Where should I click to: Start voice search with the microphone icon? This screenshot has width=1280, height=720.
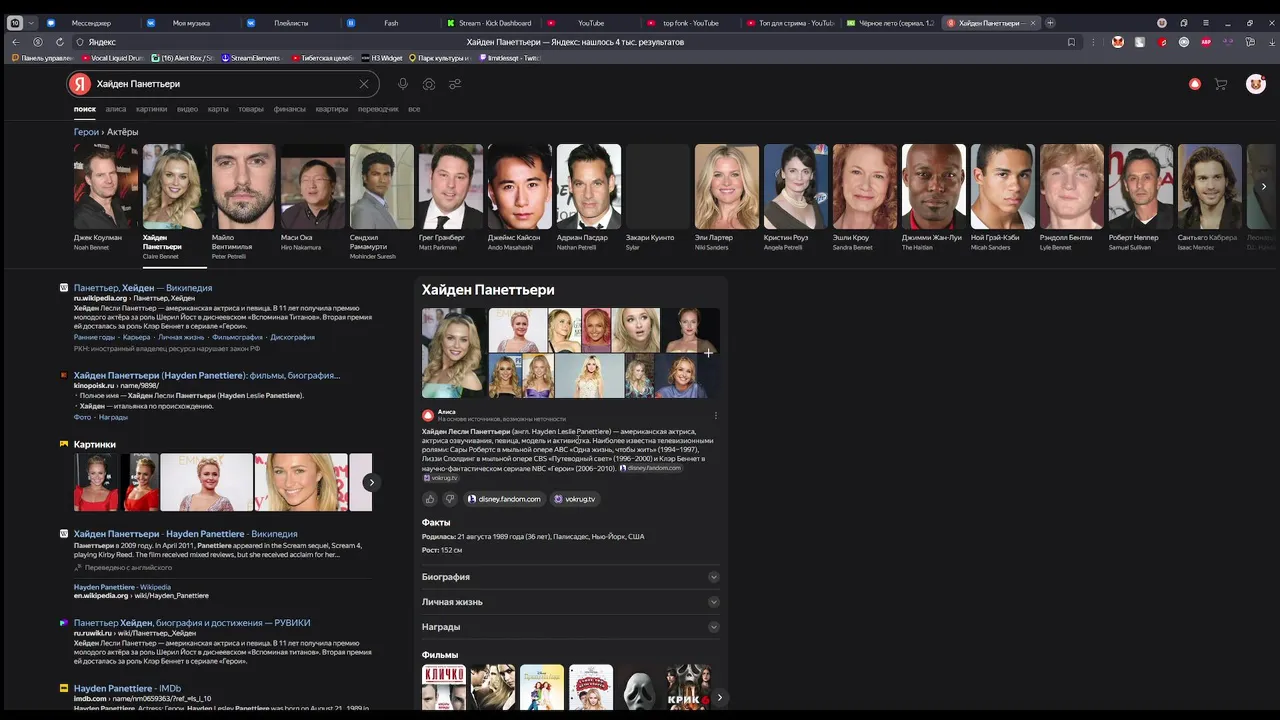(x=403, y=84)
